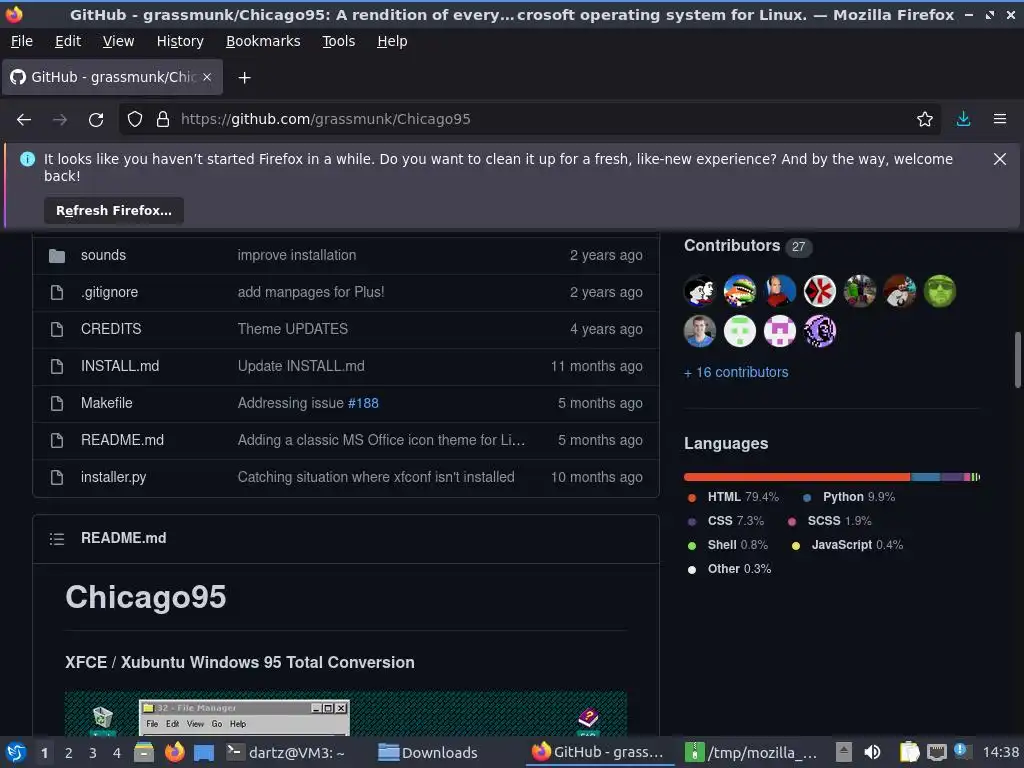Open the Bookmarks menu

coord(263,41)
